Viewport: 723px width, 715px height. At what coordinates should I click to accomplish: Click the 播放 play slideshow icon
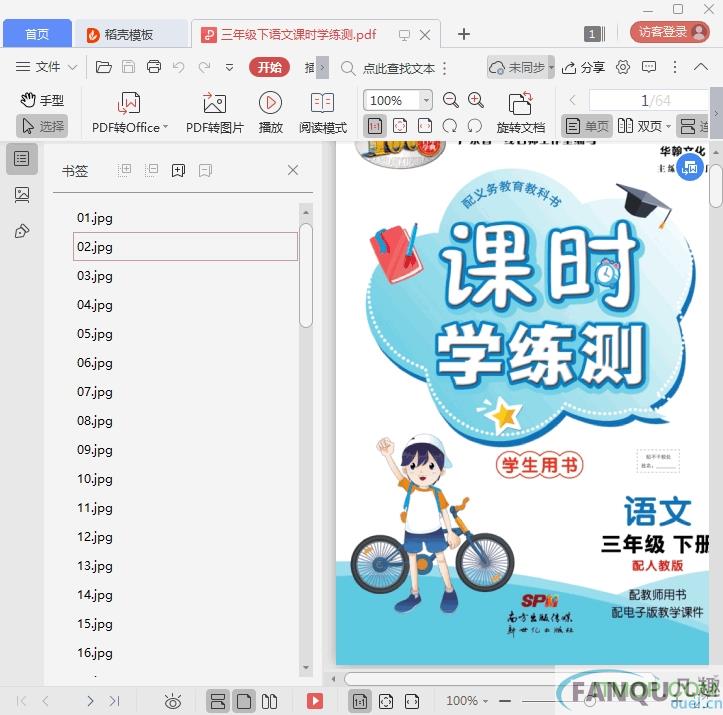tap(270, 113)
